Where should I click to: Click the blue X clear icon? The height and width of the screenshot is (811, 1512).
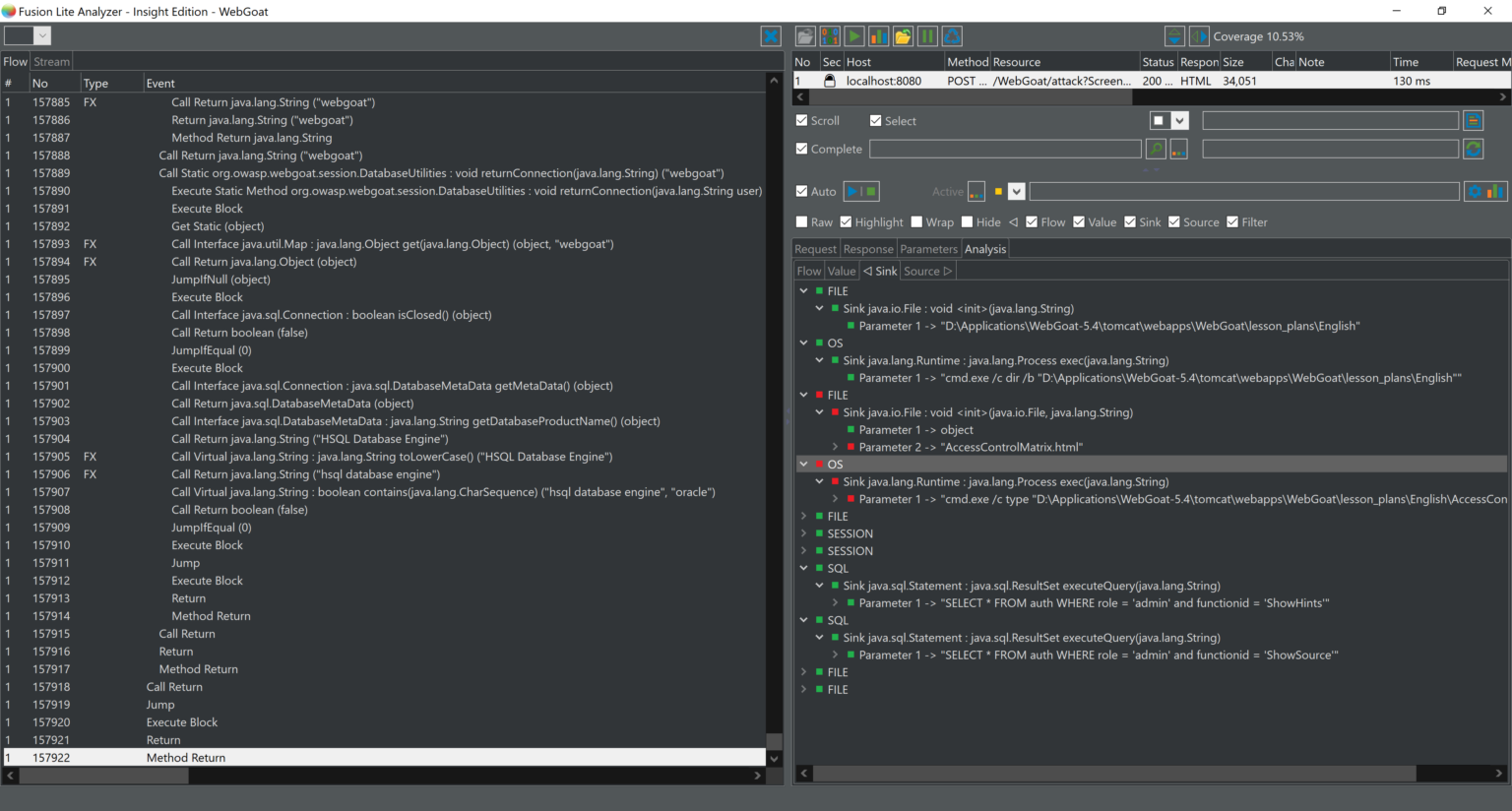(771, 36)
